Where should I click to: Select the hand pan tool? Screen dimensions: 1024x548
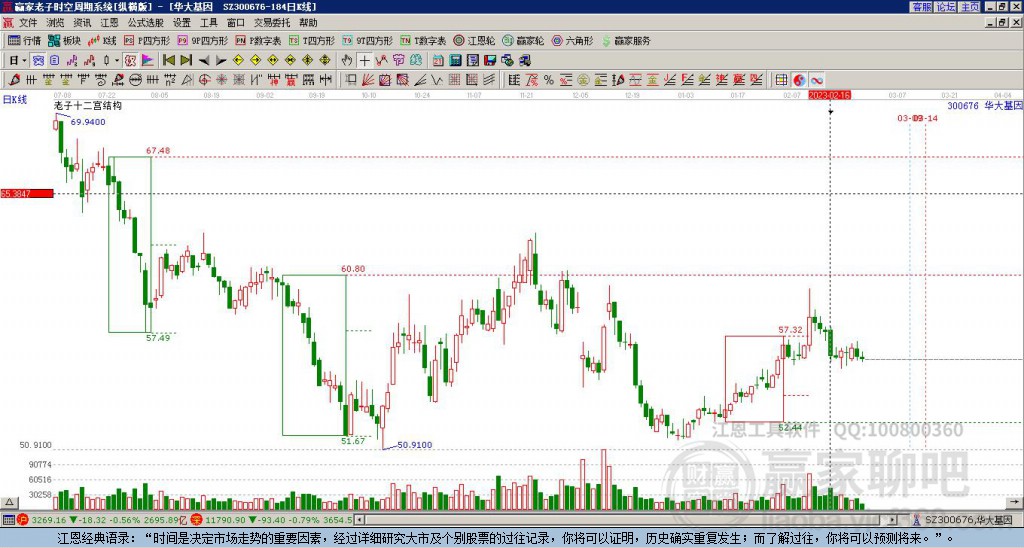[x=347, y=60]
